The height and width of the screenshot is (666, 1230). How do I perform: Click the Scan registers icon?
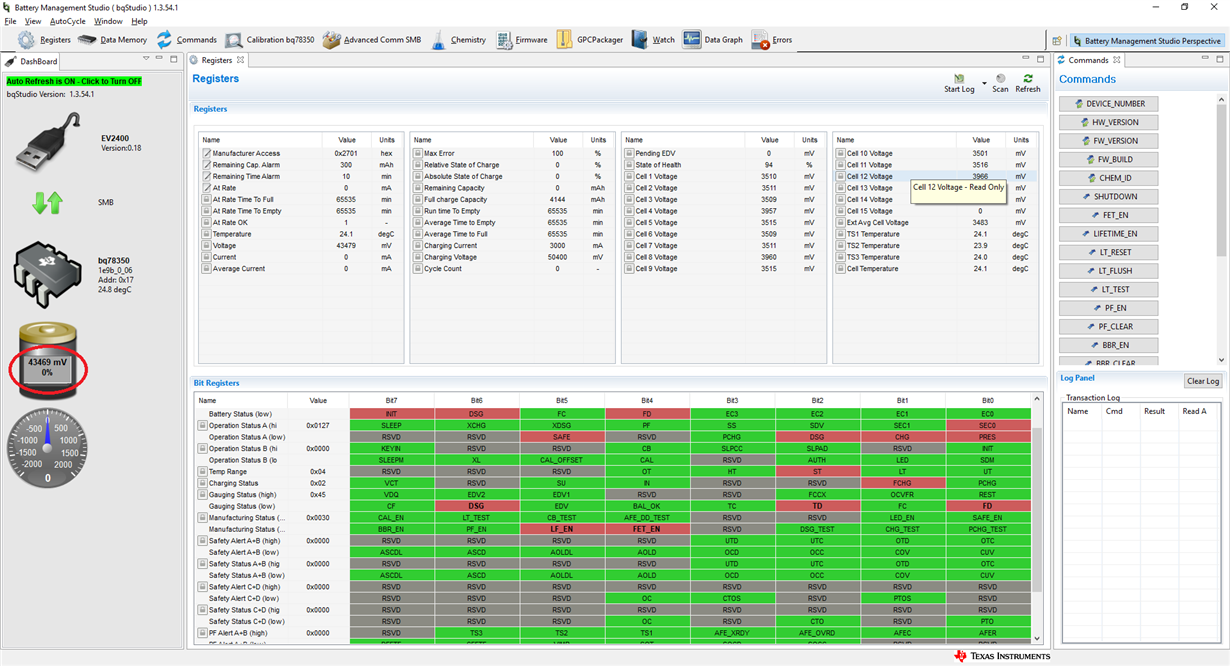pos(1000,82)
